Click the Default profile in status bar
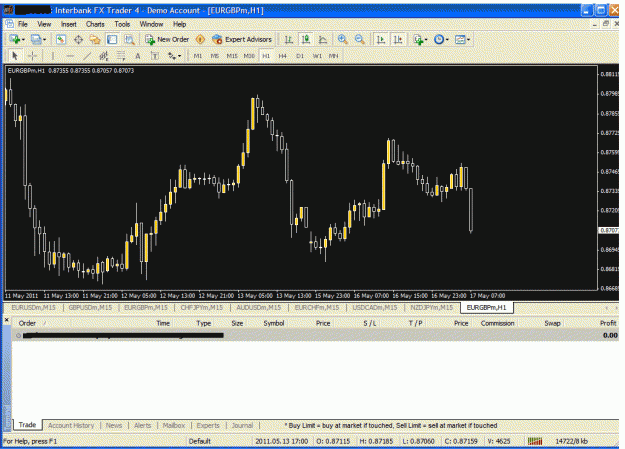Viewport: 625px width, 449px height. point(200,441)
